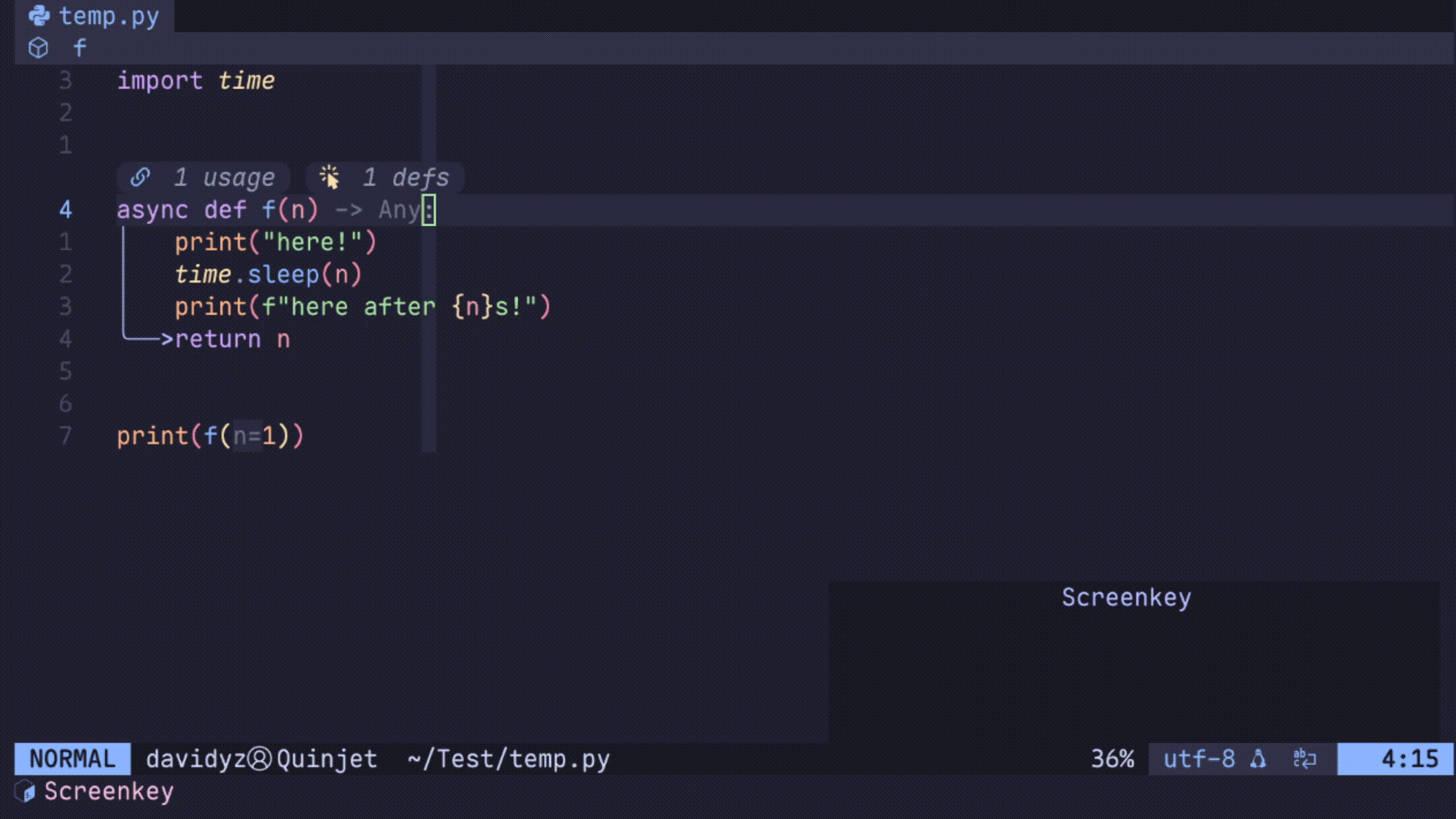Click the 36% file progress indicator
The height and width of the screenshot is (819, 1456).
coord(1112,759)
